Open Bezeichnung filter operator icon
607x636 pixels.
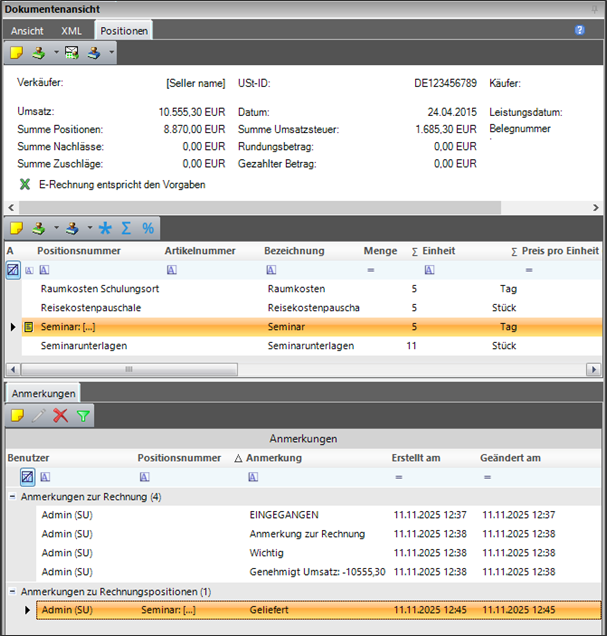pos(271,270)
